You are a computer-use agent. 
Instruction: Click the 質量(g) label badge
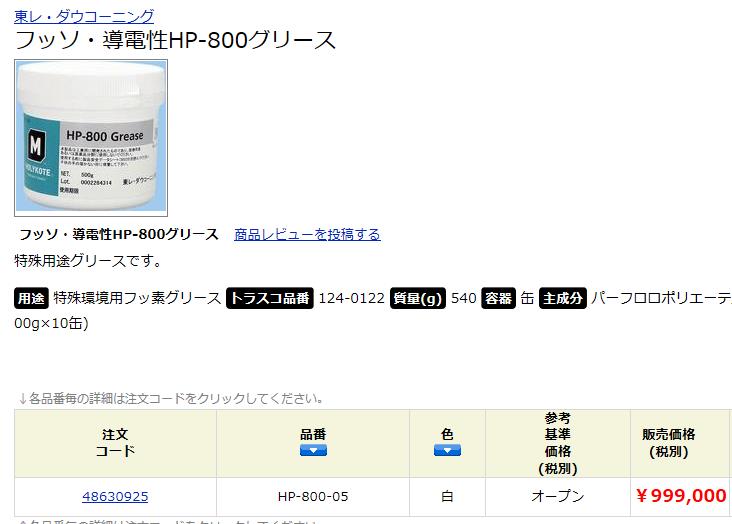pos(417,298)
